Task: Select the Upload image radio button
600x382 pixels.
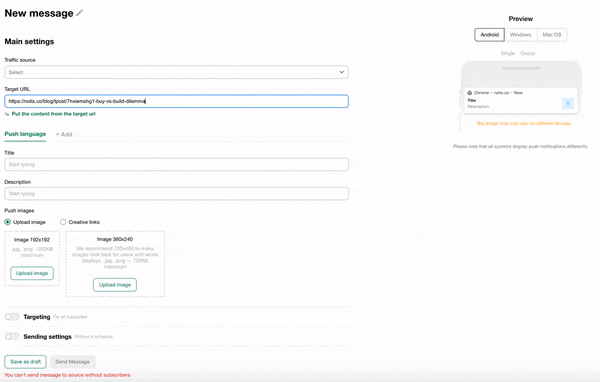Action: click(8, 222)
